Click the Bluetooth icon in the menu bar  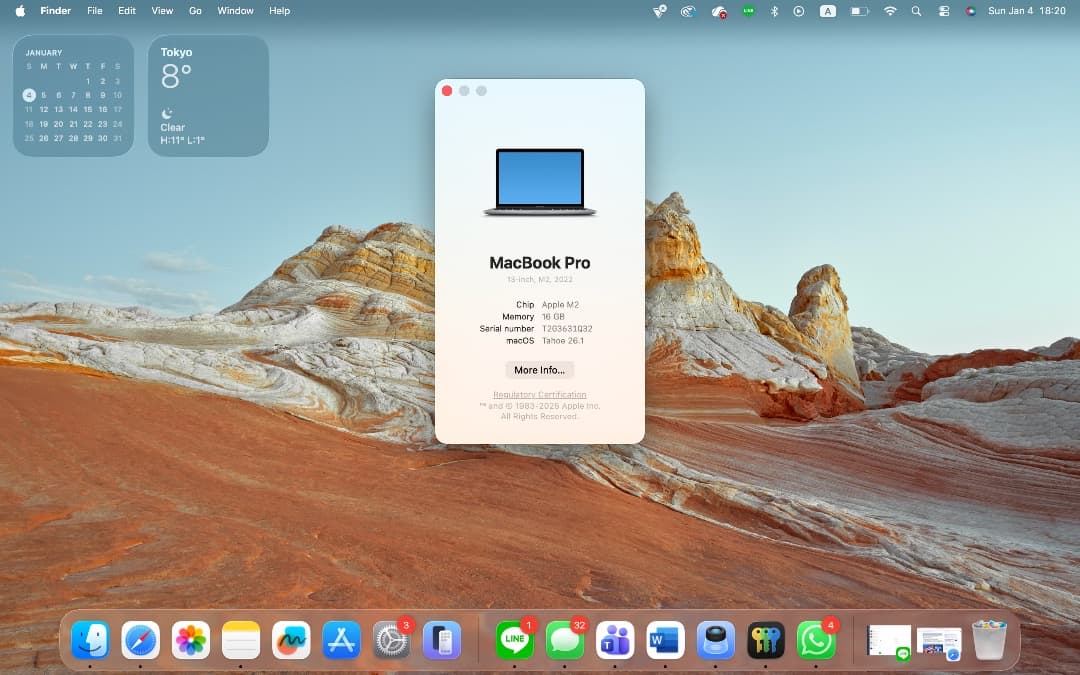775,11
